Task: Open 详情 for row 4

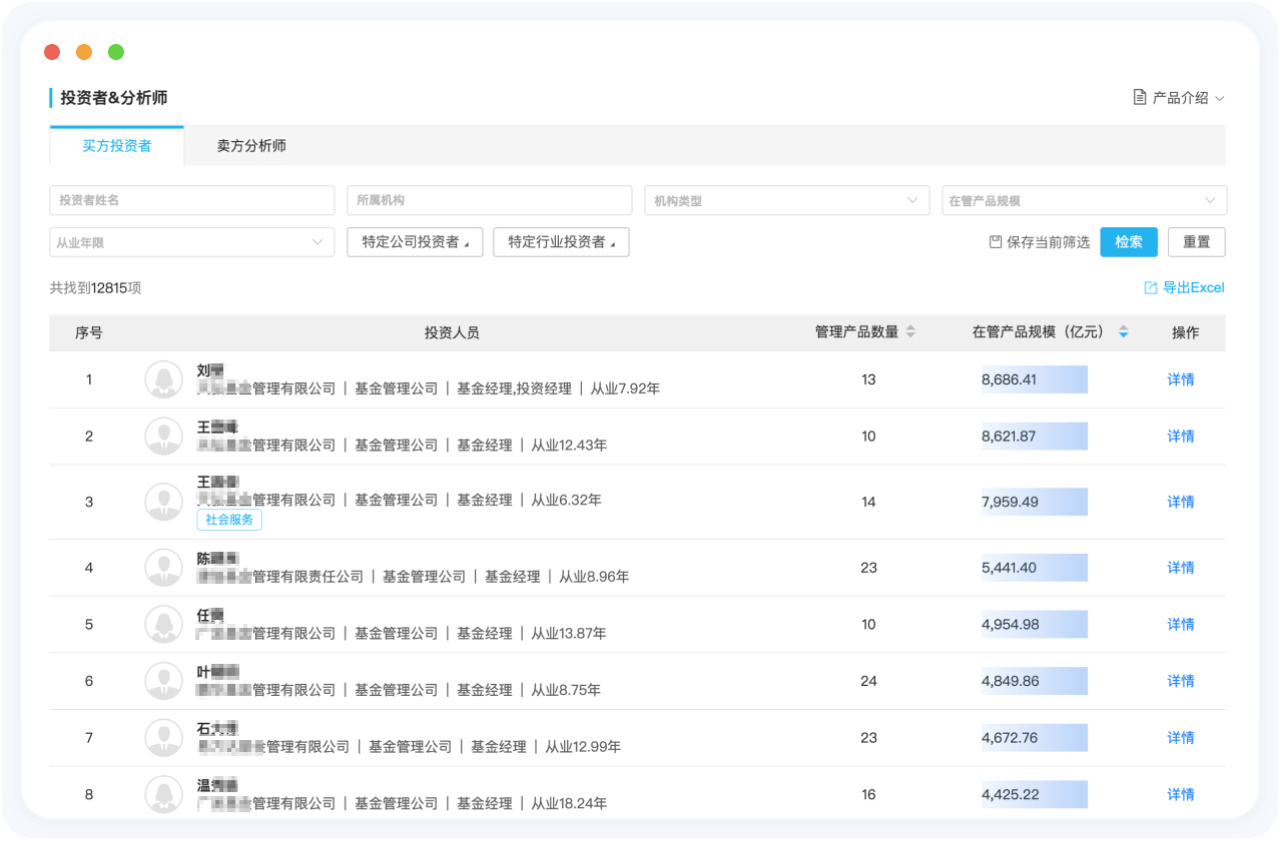Action: pyautogui.click(x=1181, y=568)
